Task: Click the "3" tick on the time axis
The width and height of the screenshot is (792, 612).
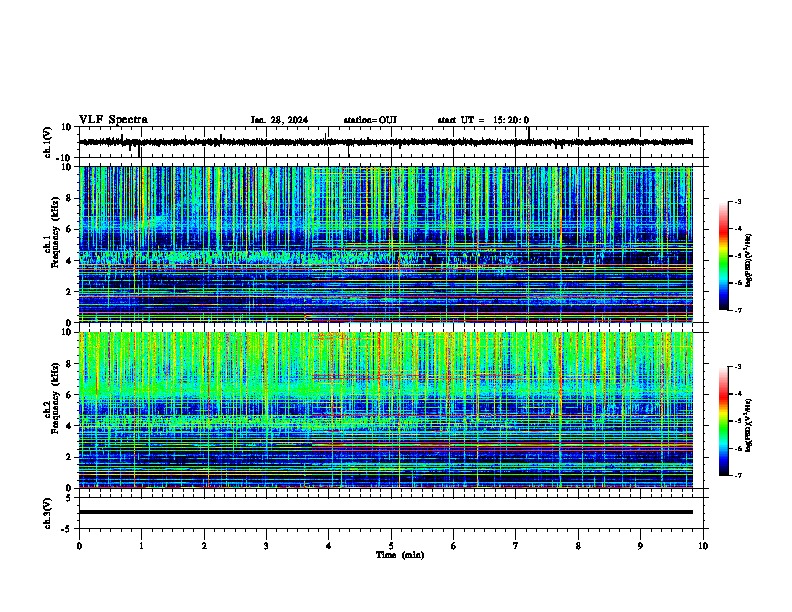Action: [x=266, y=546]
